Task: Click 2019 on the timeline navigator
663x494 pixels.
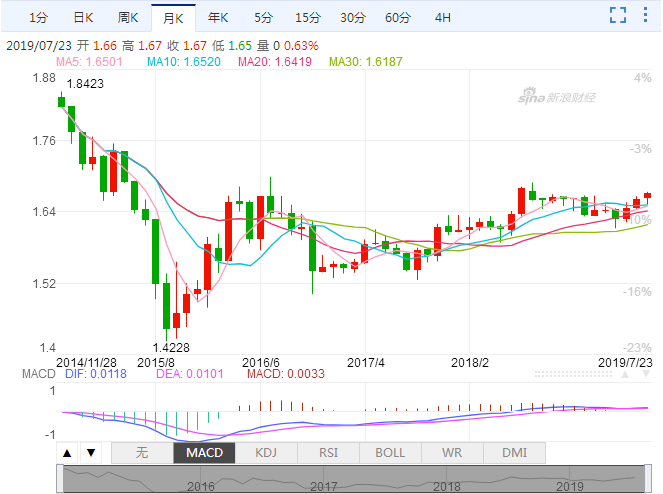Action: click(570, 487)
